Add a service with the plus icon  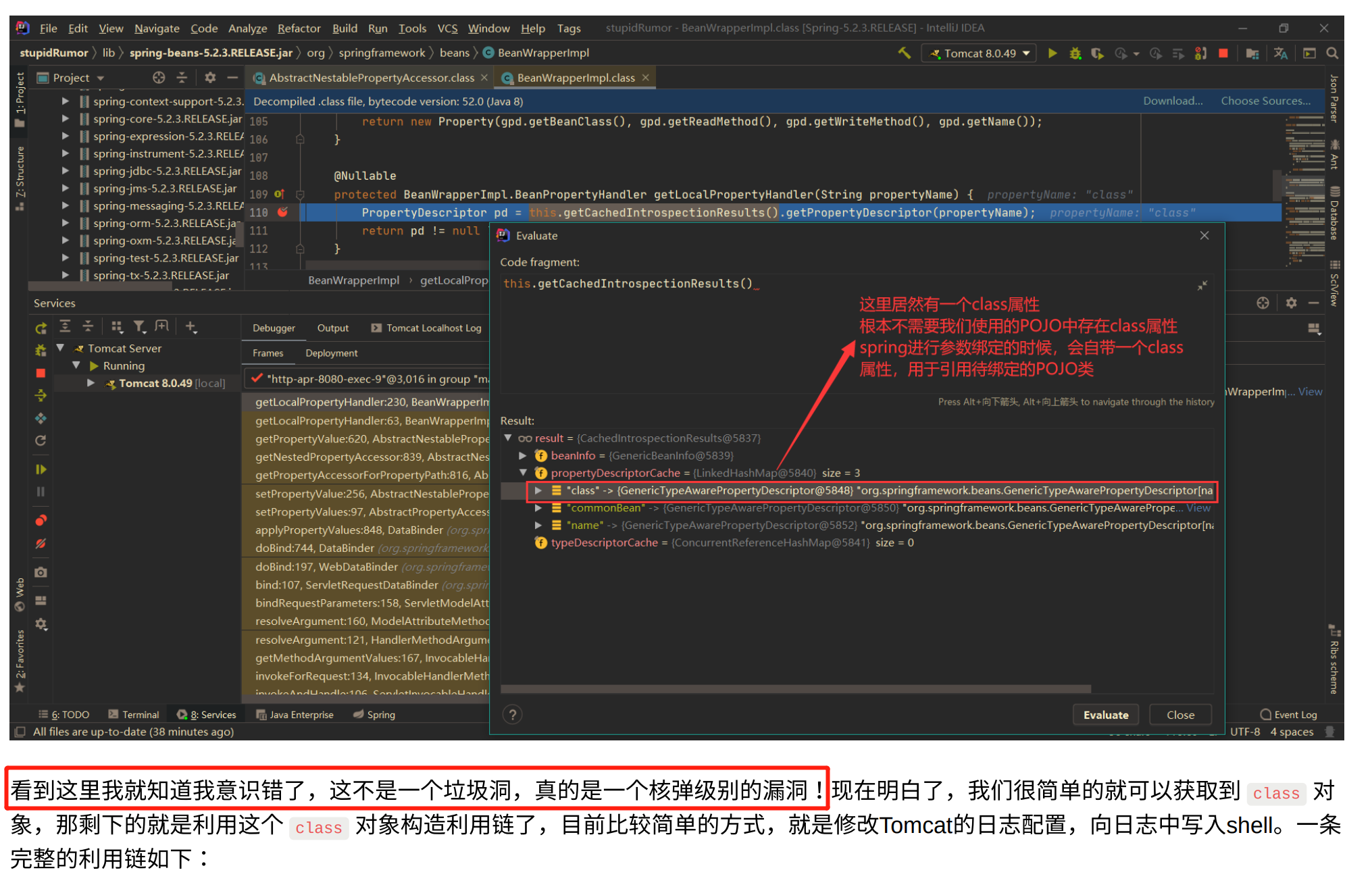(190, 327)
